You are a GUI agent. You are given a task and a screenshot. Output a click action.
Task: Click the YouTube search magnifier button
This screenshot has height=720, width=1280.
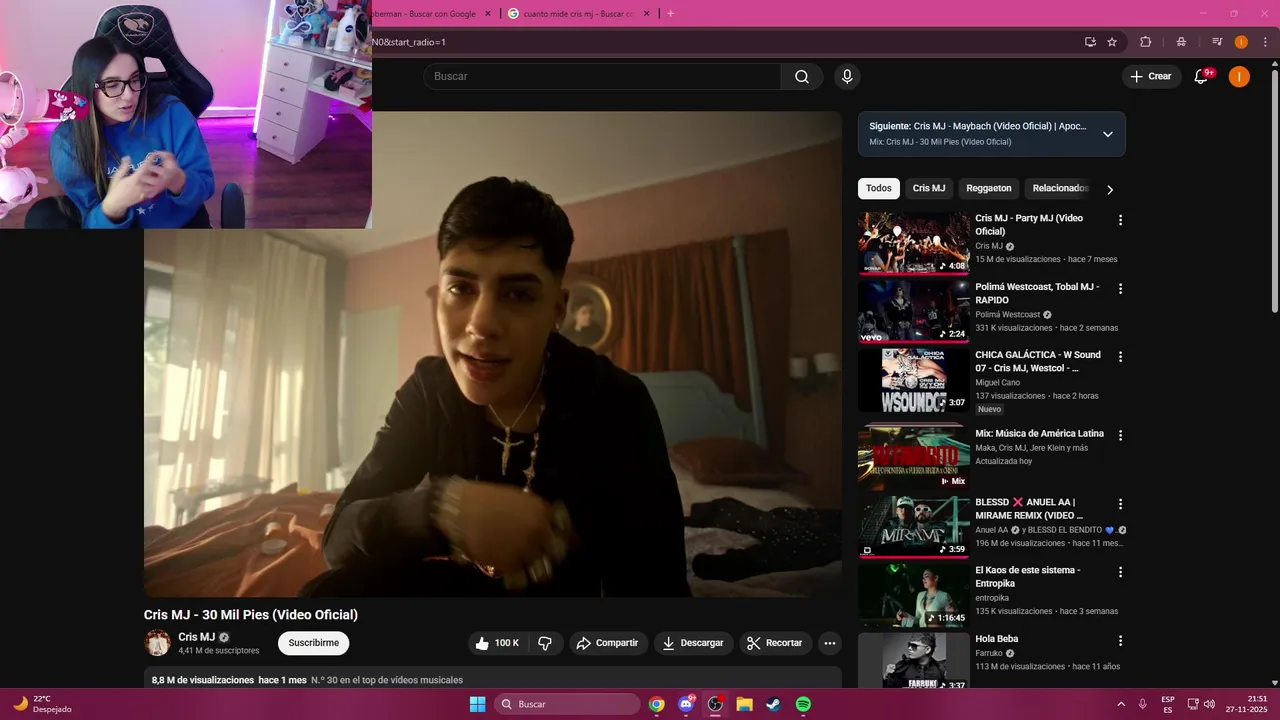click(x=802, y=77)
